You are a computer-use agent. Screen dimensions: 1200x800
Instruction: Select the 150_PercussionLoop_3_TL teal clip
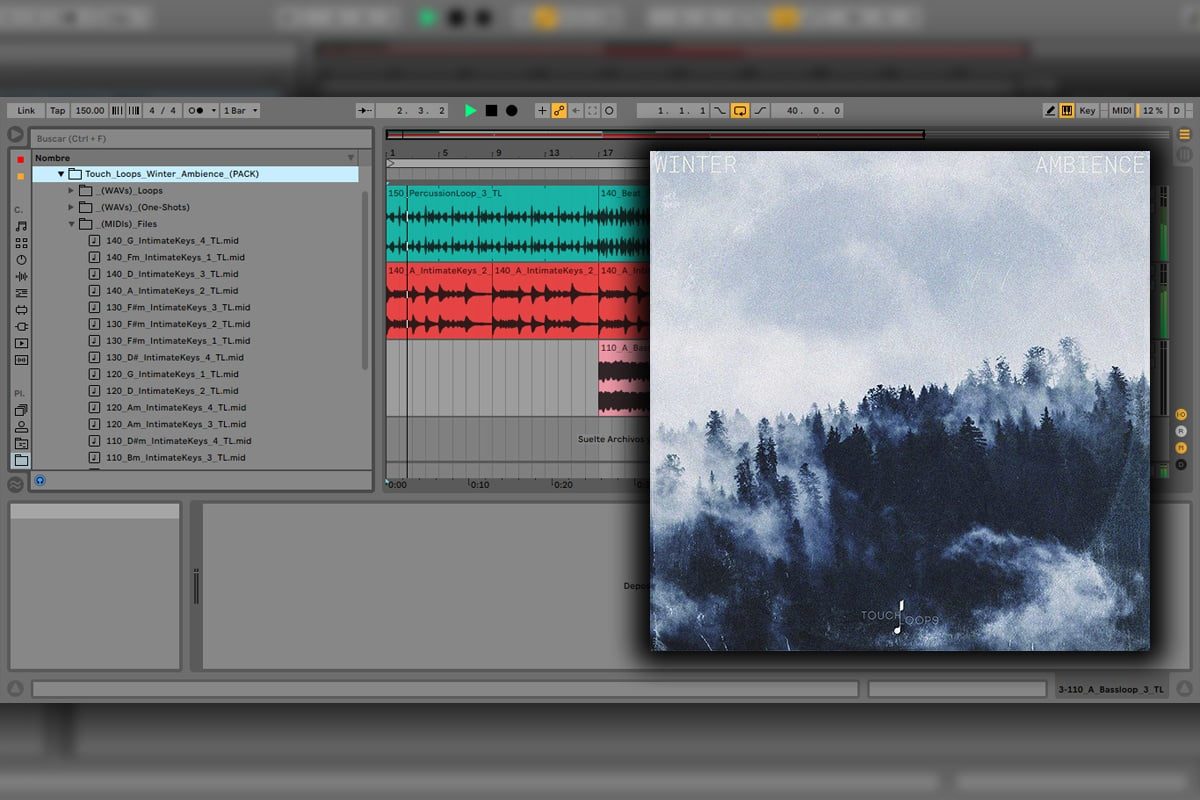point(492,223)
